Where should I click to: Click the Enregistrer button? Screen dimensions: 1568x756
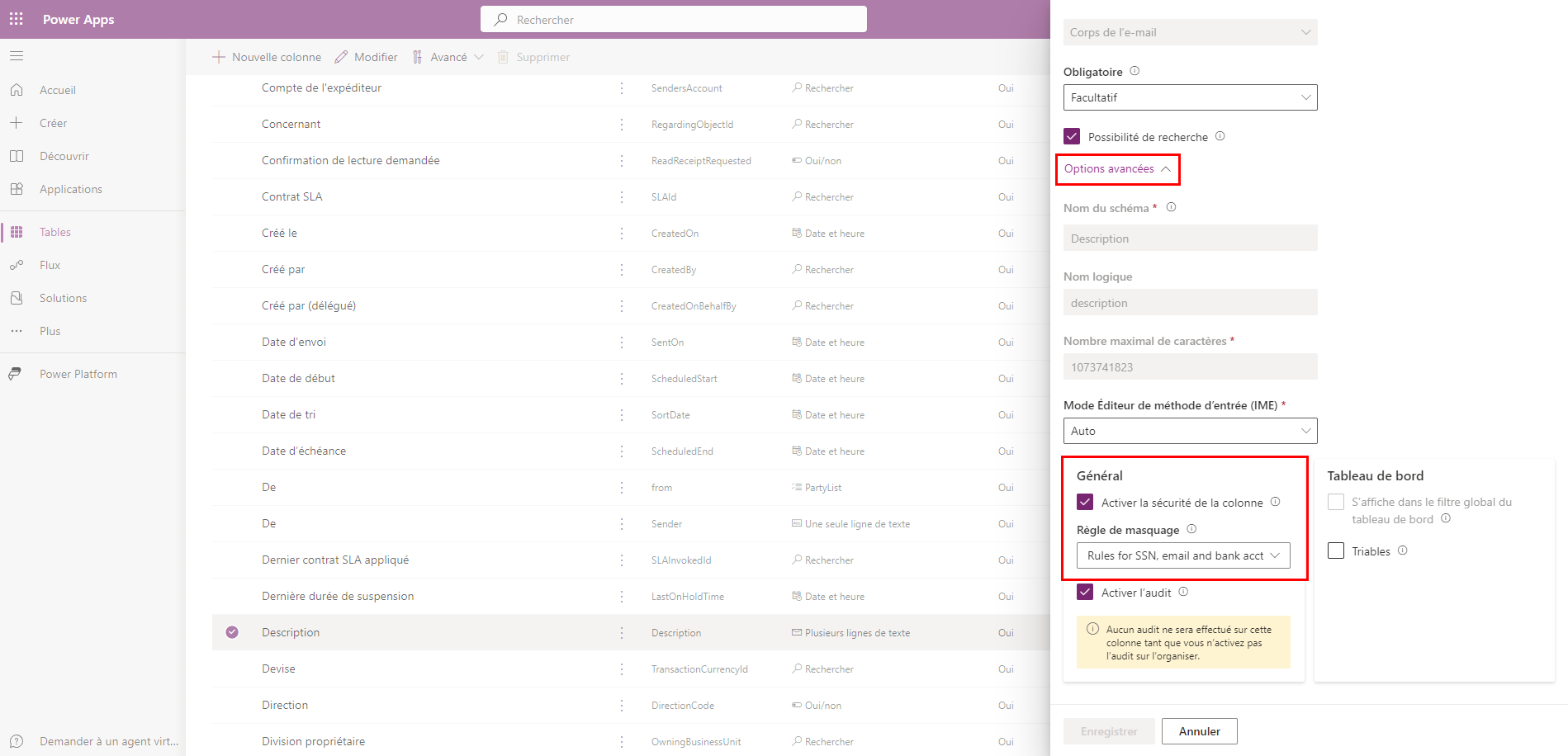tap(1109, 731)
